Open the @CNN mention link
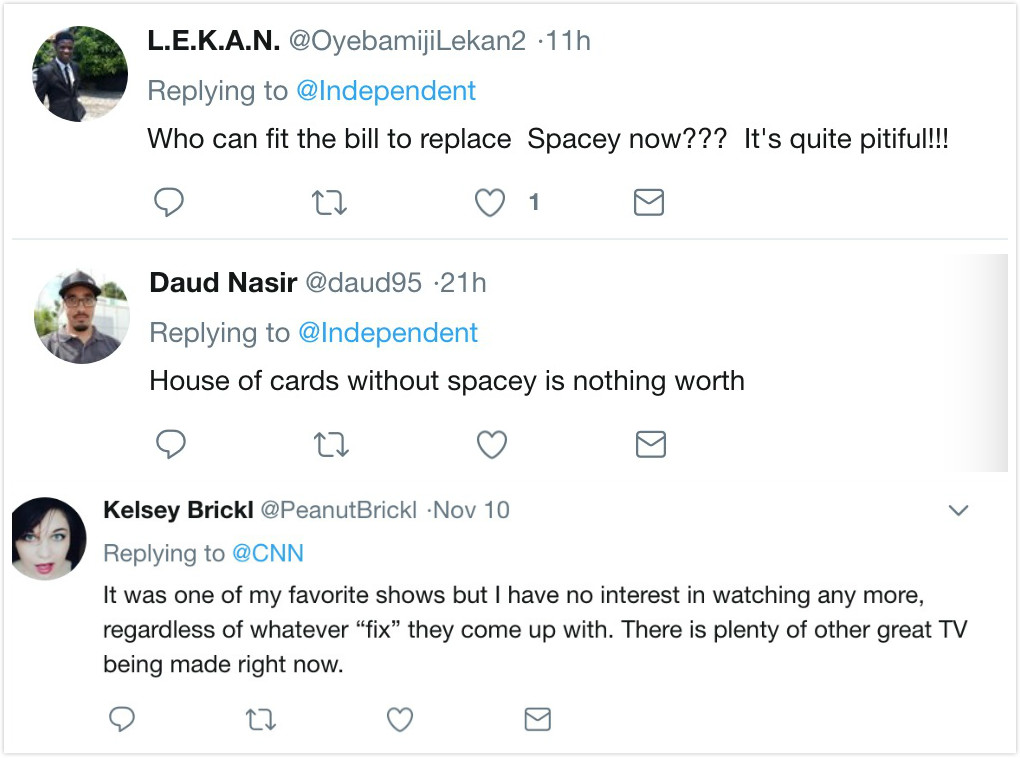The height and width of the screenshot is (758, 1020). point(268,553)
